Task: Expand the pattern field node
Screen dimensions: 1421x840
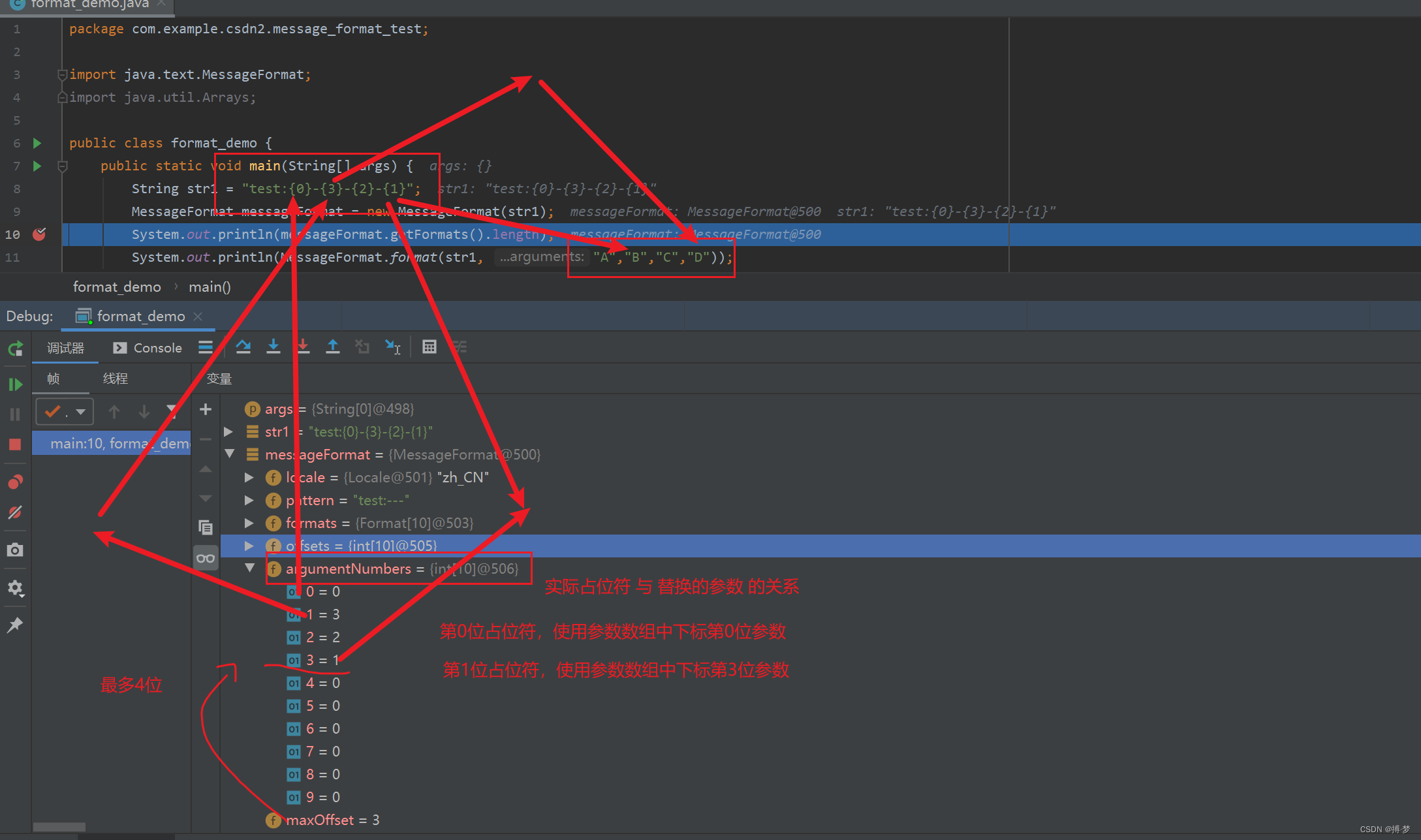Action: coord(249,500)
